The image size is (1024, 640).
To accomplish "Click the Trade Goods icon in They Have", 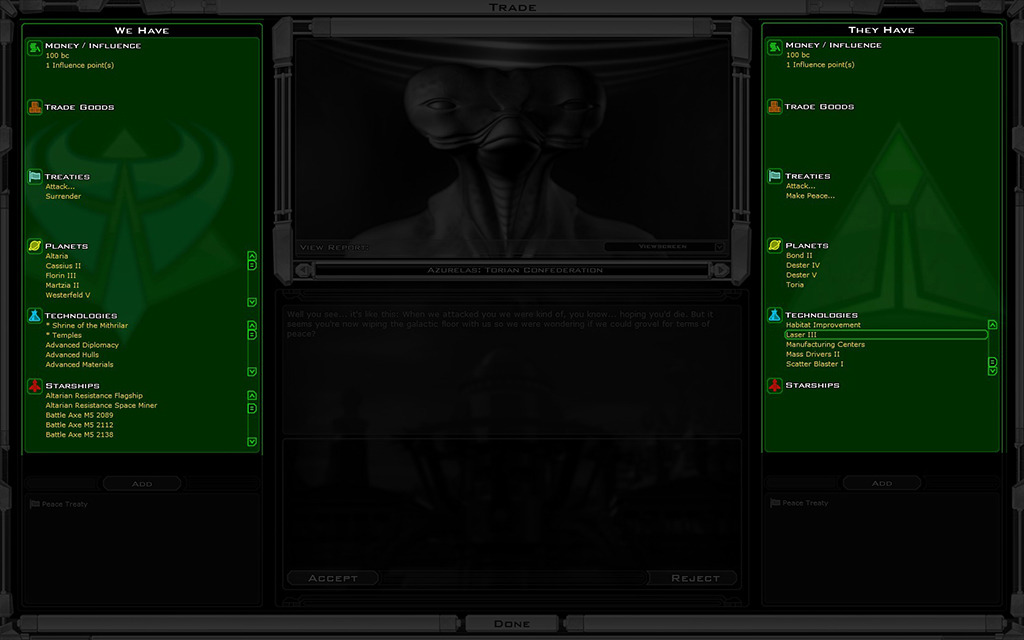I will (775, 106).
